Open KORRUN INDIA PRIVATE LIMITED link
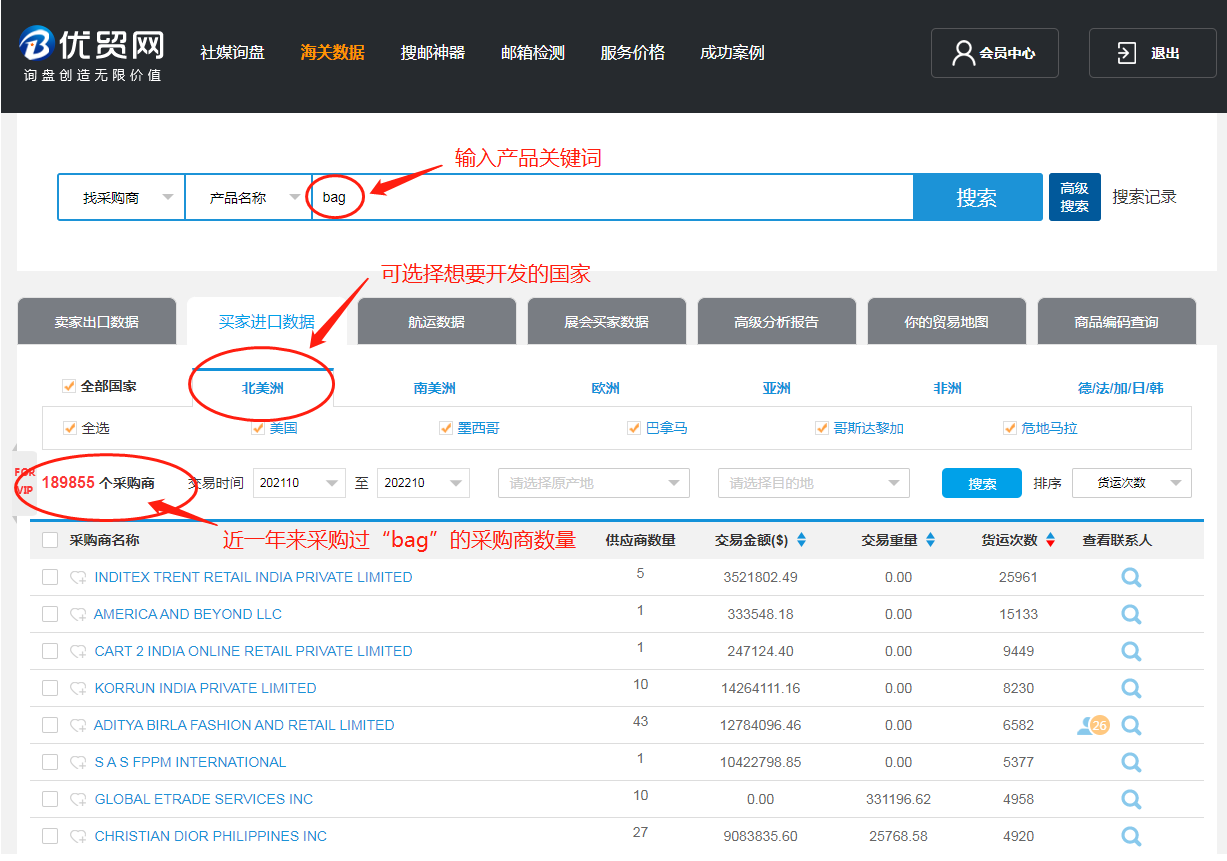Screen dimensions: 1227x861 [205, 688]
